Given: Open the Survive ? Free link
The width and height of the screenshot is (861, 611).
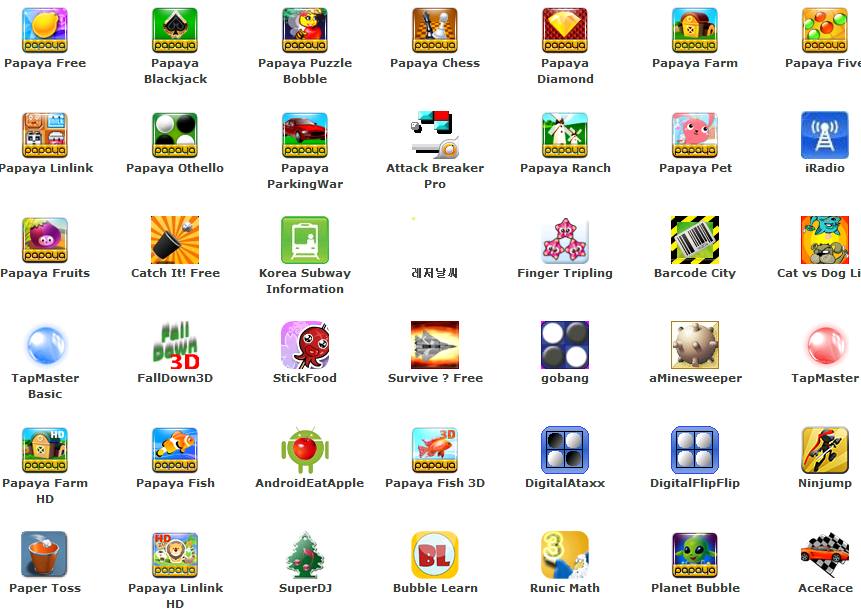Looking at the screenshot, I should (435, 378).
